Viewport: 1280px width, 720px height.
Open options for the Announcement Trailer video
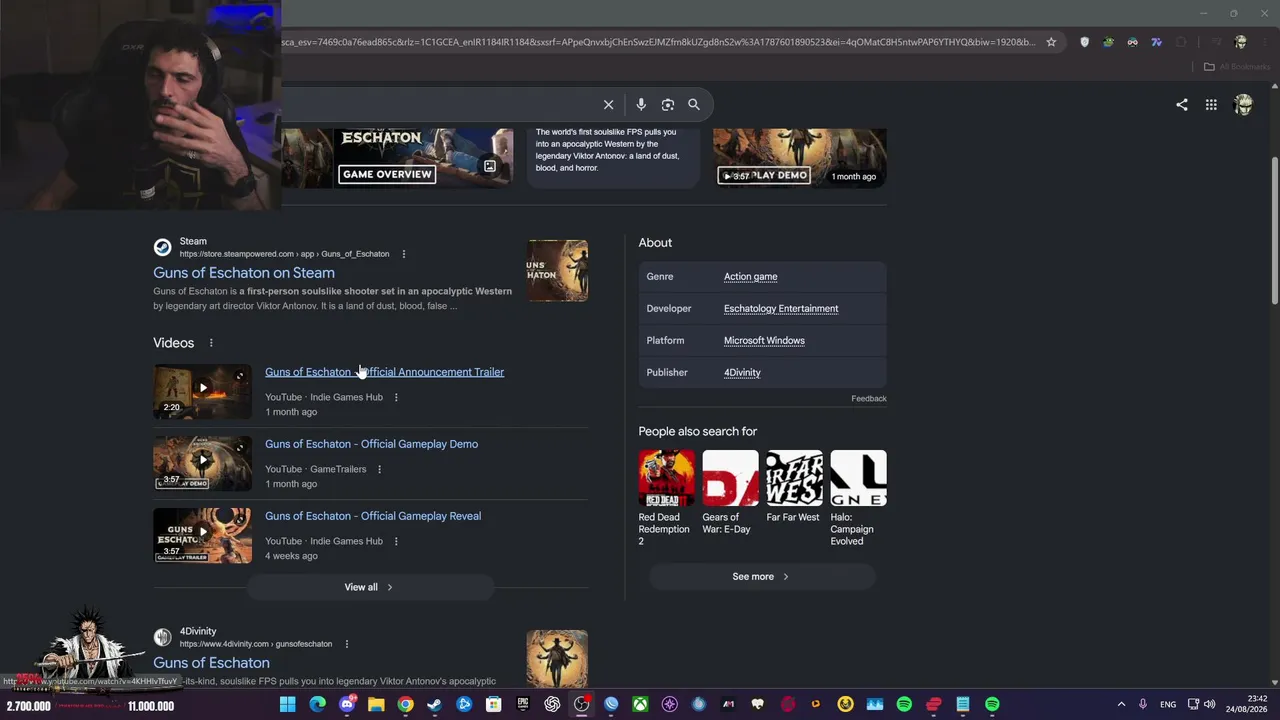coord(396,397)
